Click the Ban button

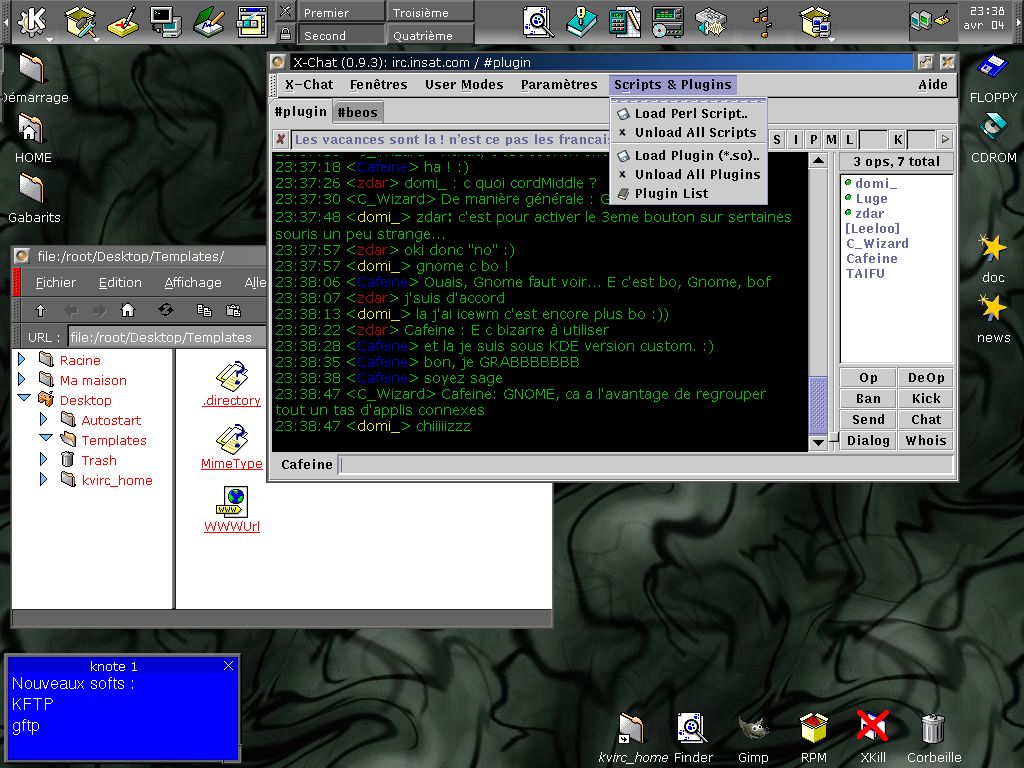point(868,398)
